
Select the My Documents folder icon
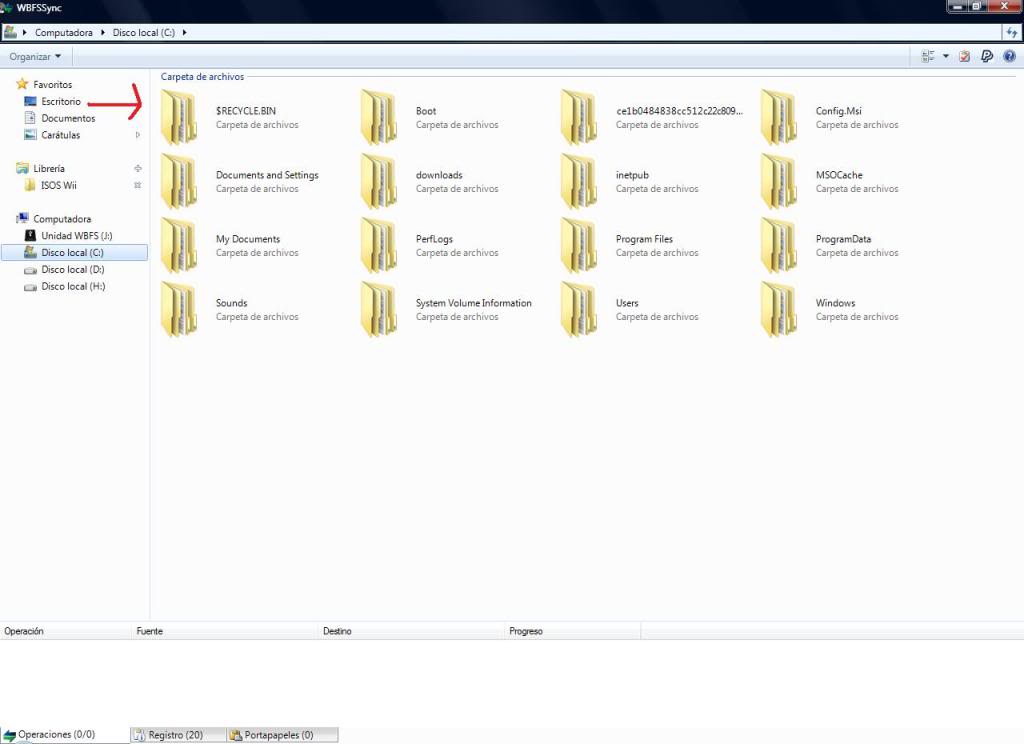tap(179, 246)
